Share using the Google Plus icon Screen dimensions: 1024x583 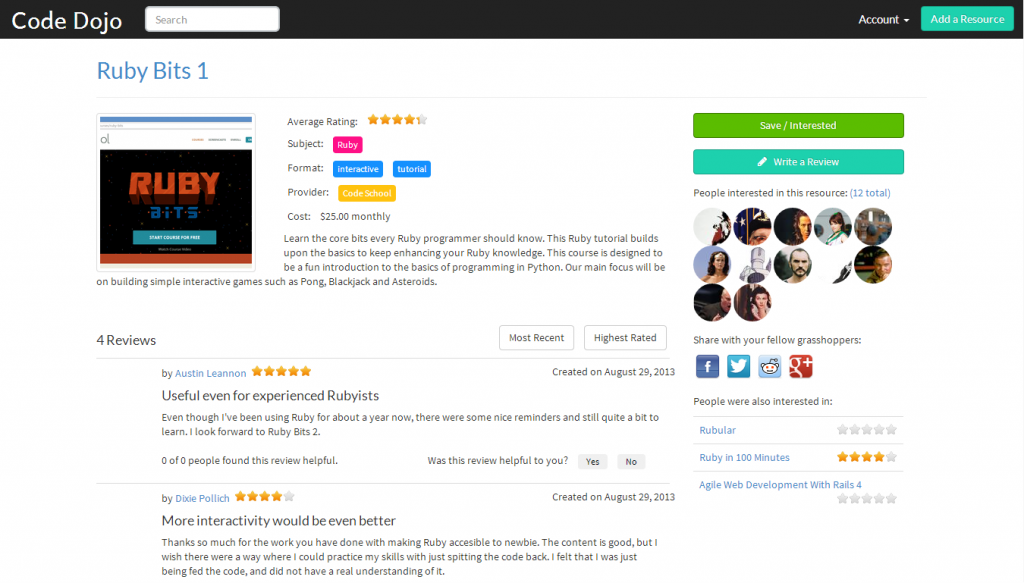coord(801,366)
